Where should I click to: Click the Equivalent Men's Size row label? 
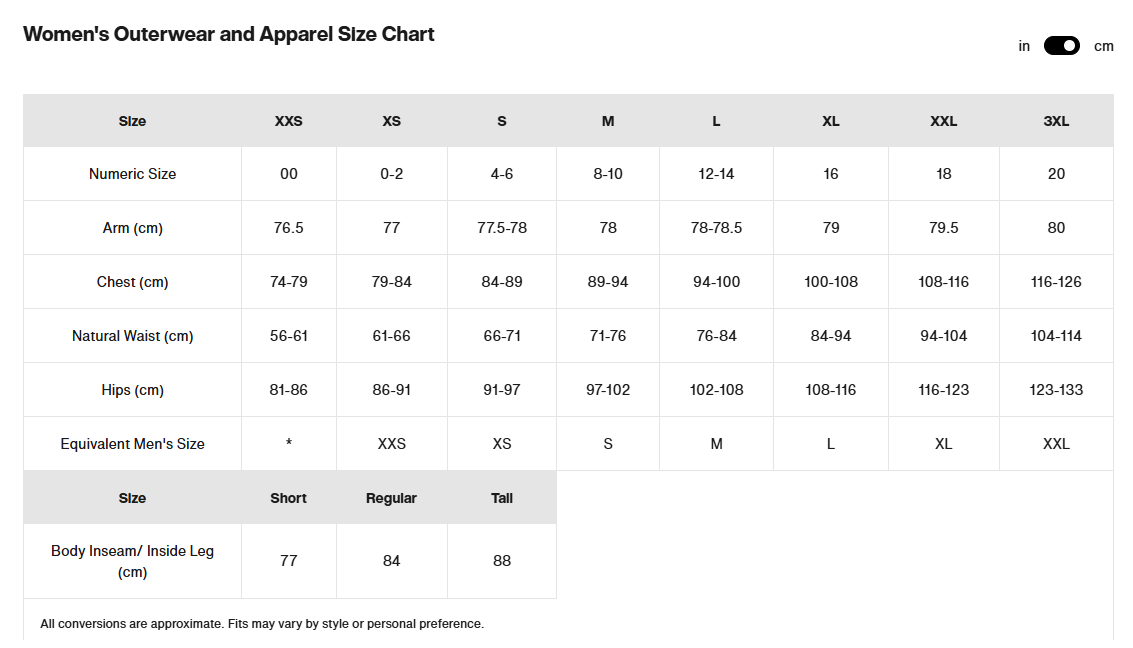(132, 444)
